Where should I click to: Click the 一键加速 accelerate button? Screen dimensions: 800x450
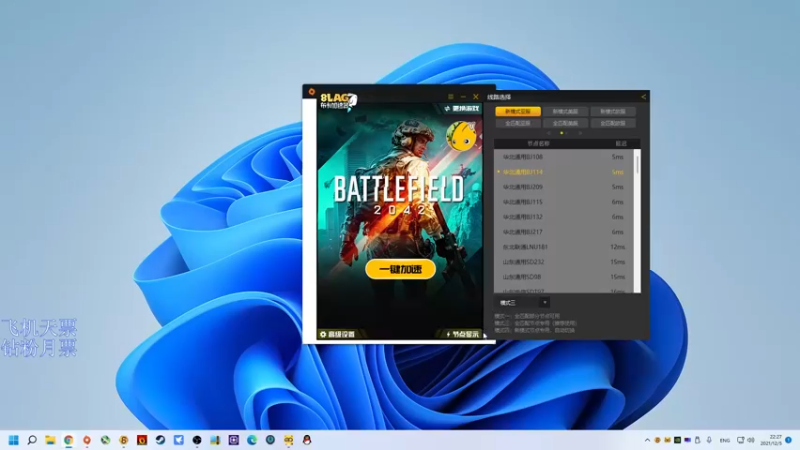tap(401, 269)
